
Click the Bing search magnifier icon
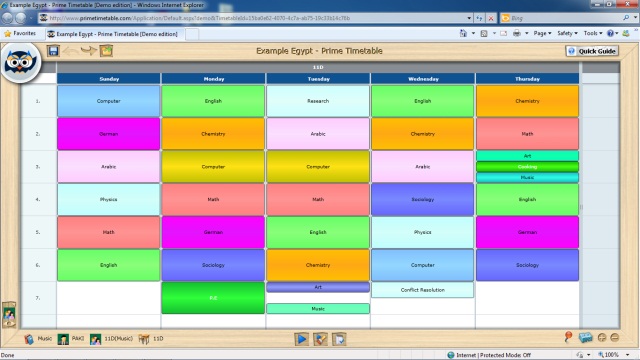click(626, 18)
